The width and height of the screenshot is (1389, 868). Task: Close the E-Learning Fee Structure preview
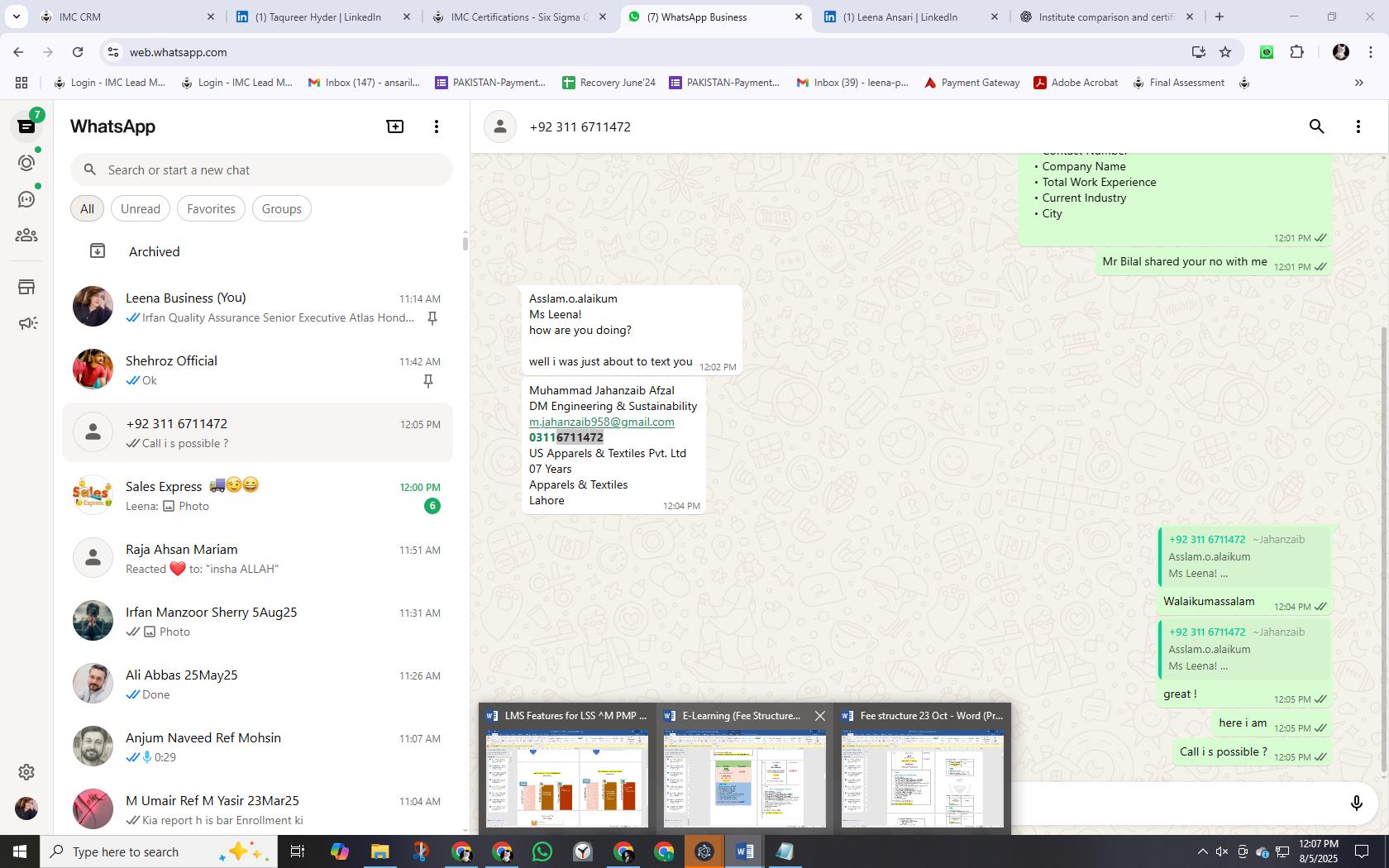pyautogui.click(x=820, y=716)
